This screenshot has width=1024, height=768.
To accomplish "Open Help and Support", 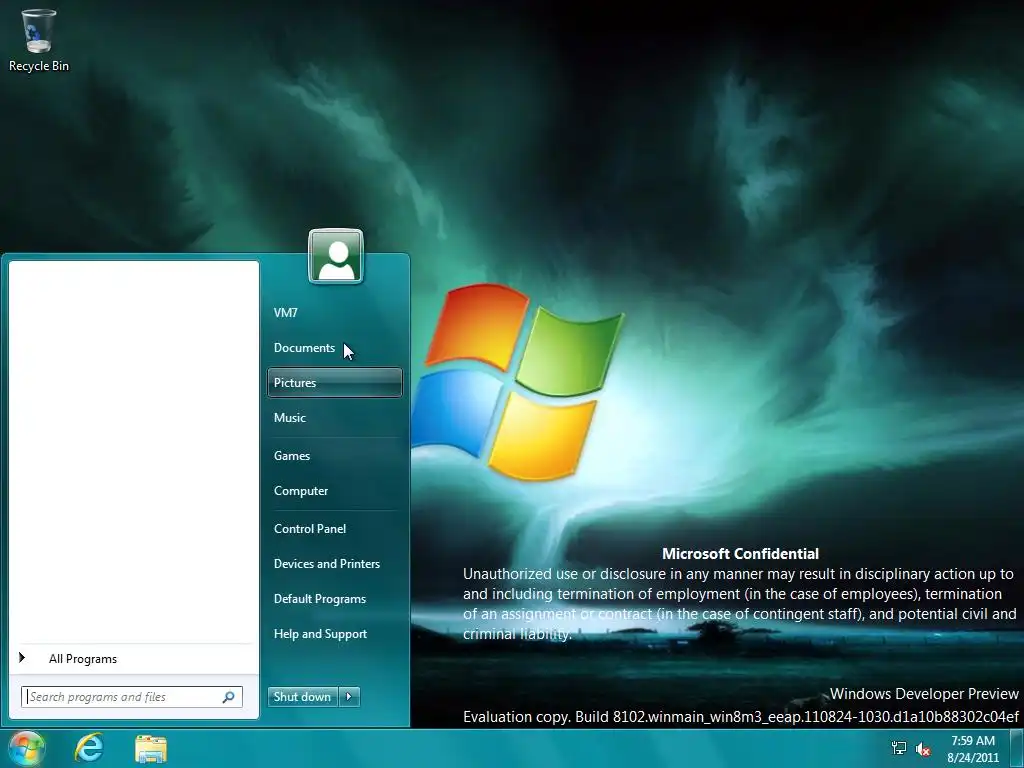I will 334,633.
